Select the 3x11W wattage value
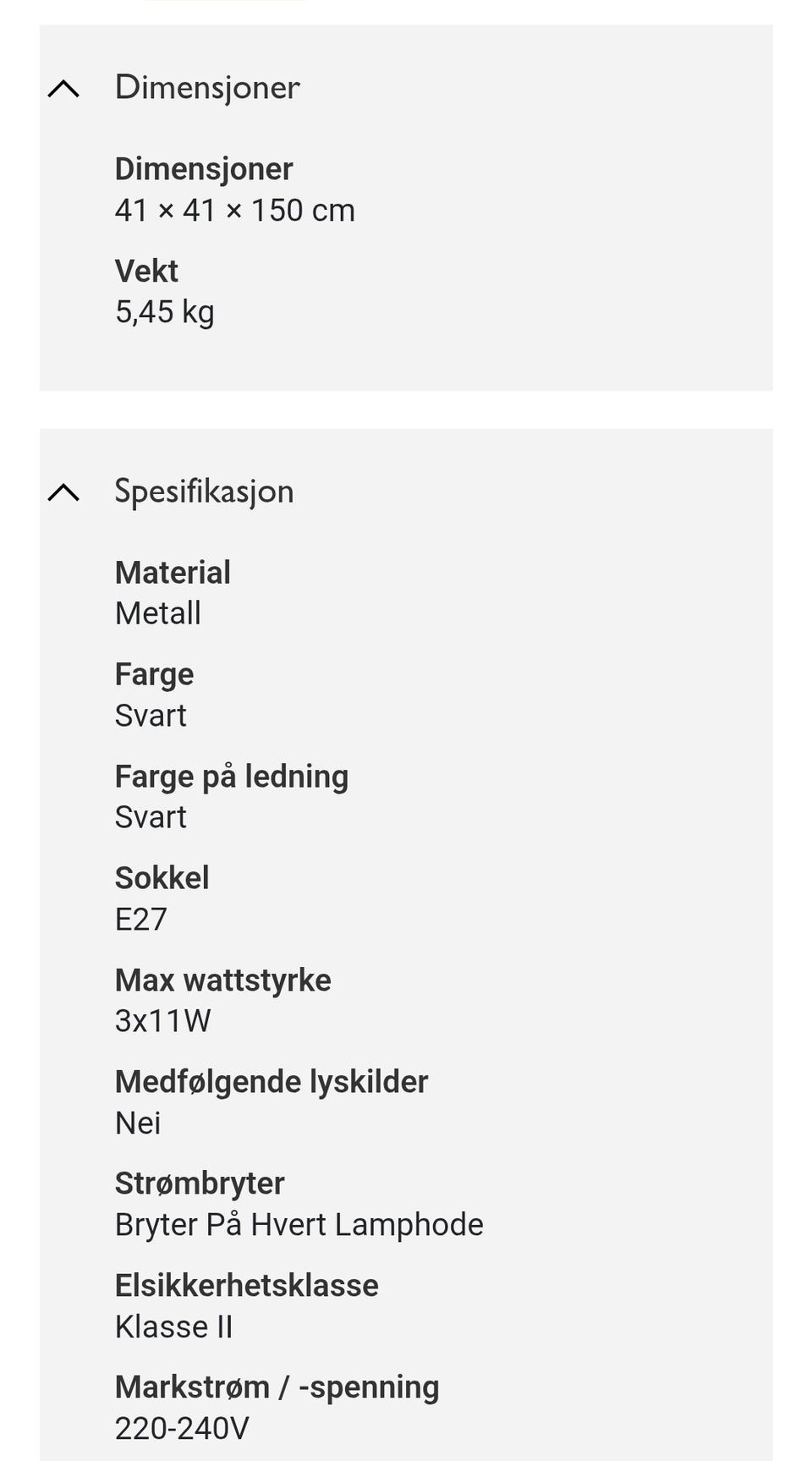Viewport: 812px width, 1461px height. 163,1021
